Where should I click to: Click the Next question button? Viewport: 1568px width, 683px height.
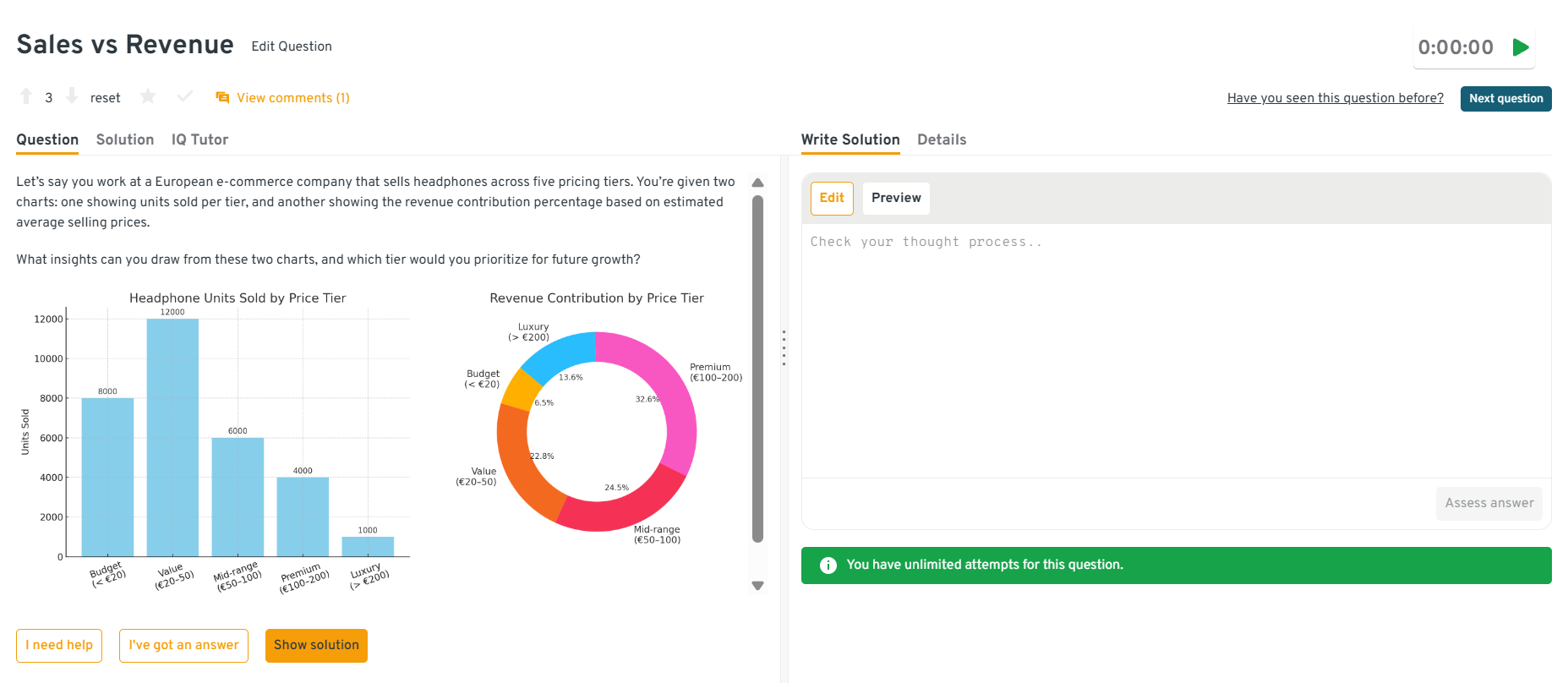click(x=1505, y=99)
